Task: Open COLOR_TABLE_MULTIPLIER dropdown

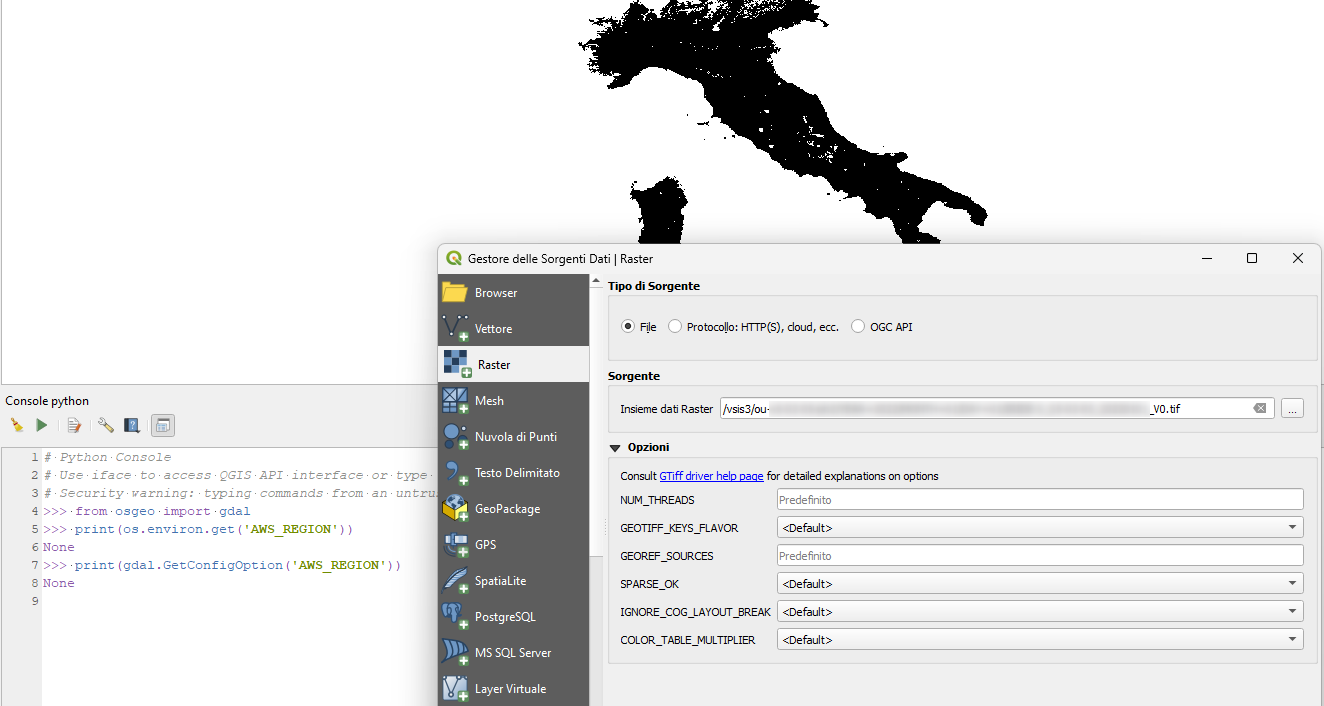Action: 1040,639
